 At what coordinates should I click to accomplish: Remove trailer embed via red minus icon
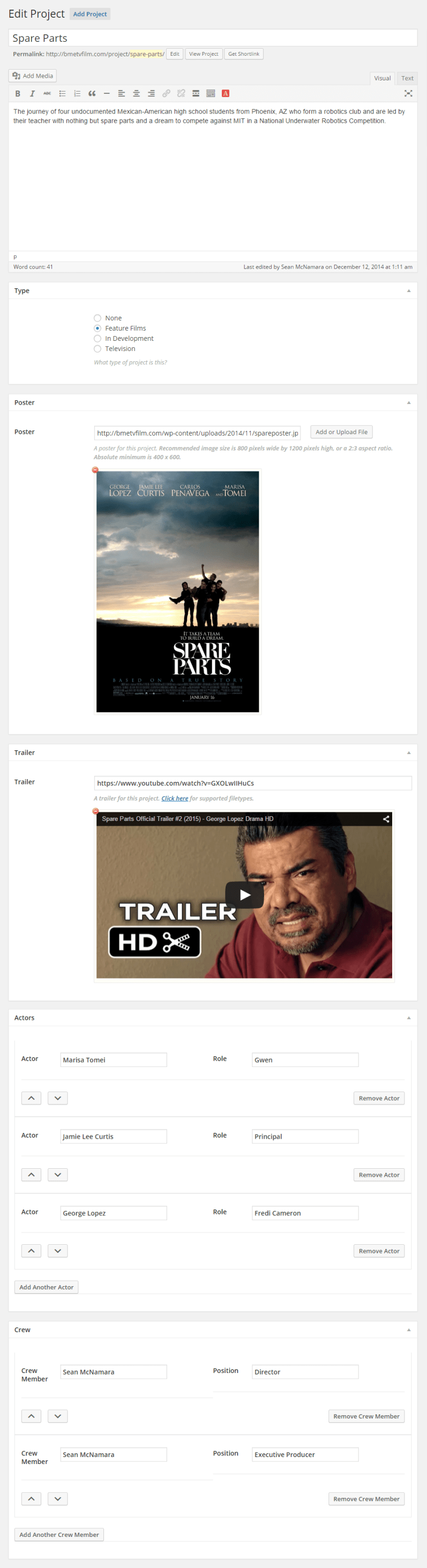point(95,811)
